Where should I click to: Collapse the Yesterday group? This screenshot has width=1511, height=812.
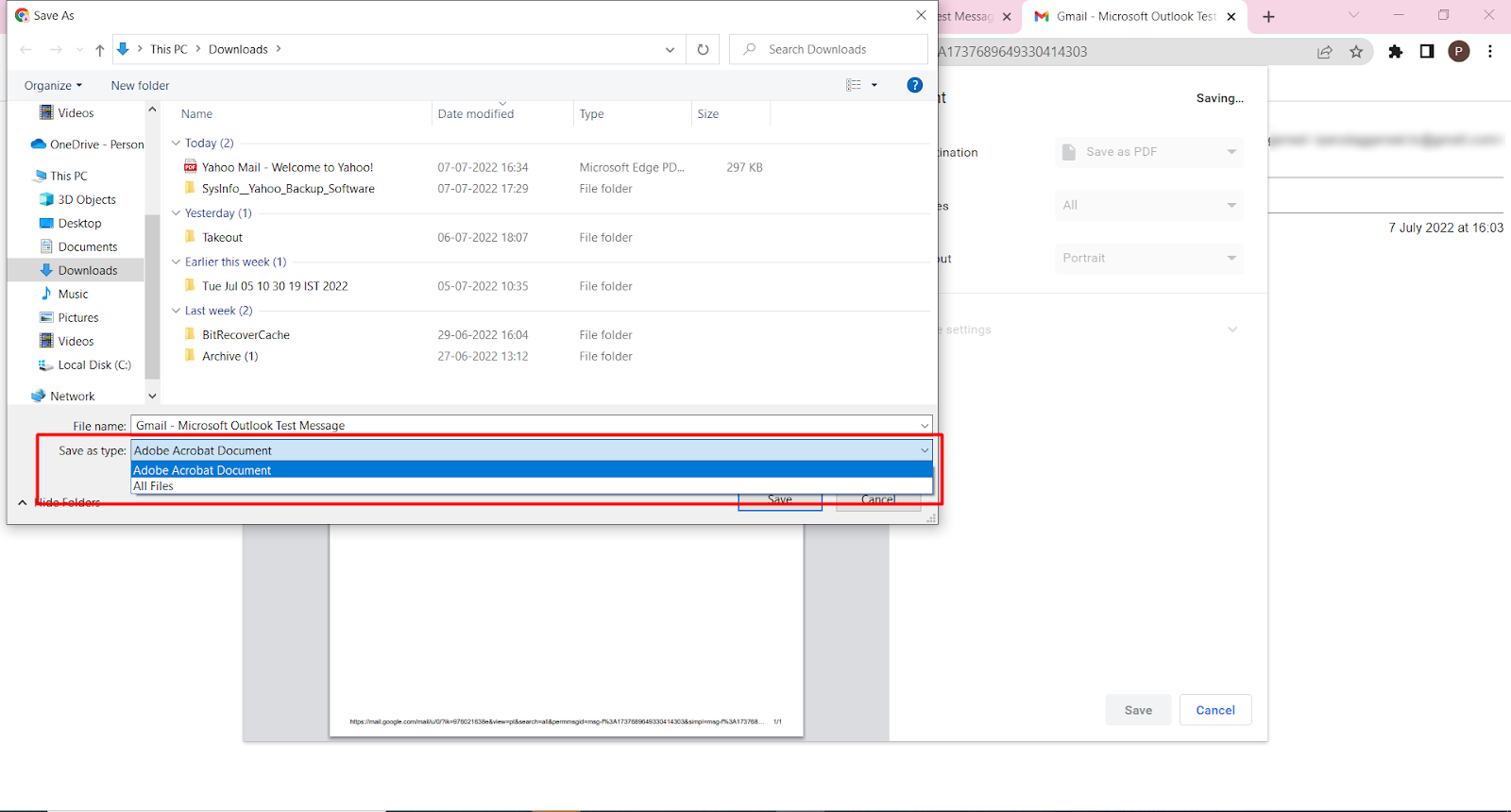pos(176,212)
